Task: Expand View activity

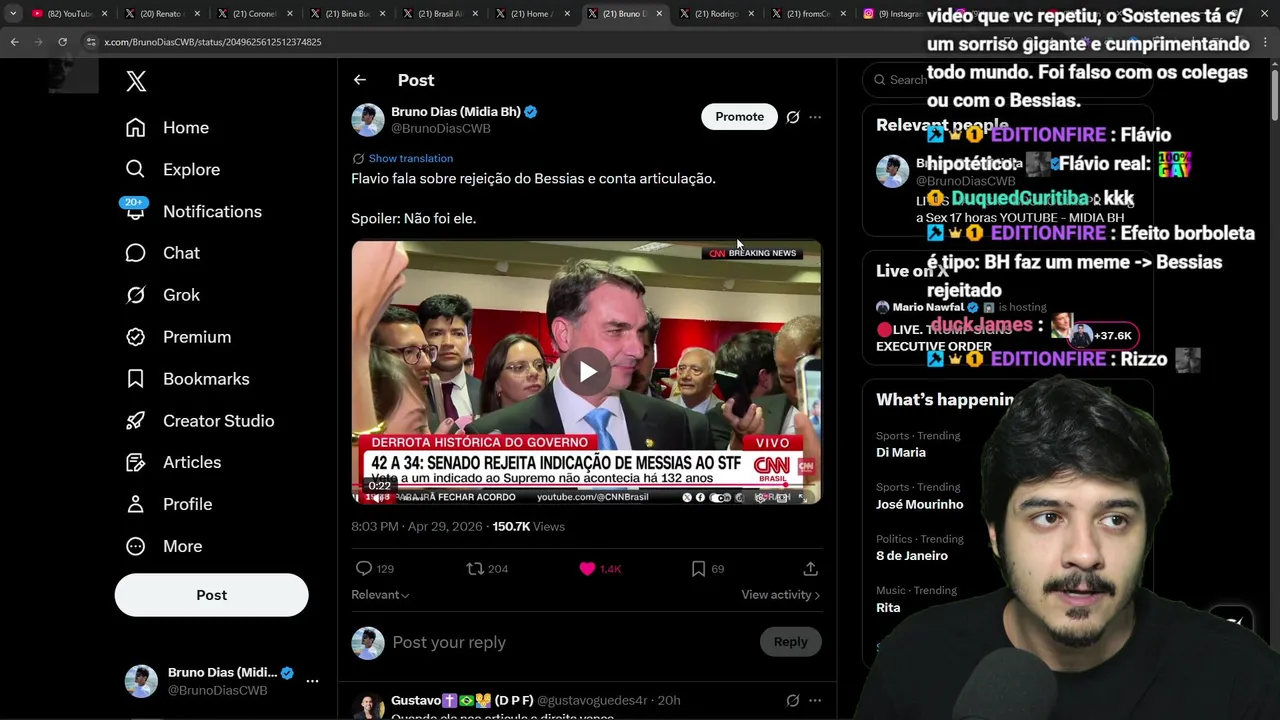Action: coord(781,595)
